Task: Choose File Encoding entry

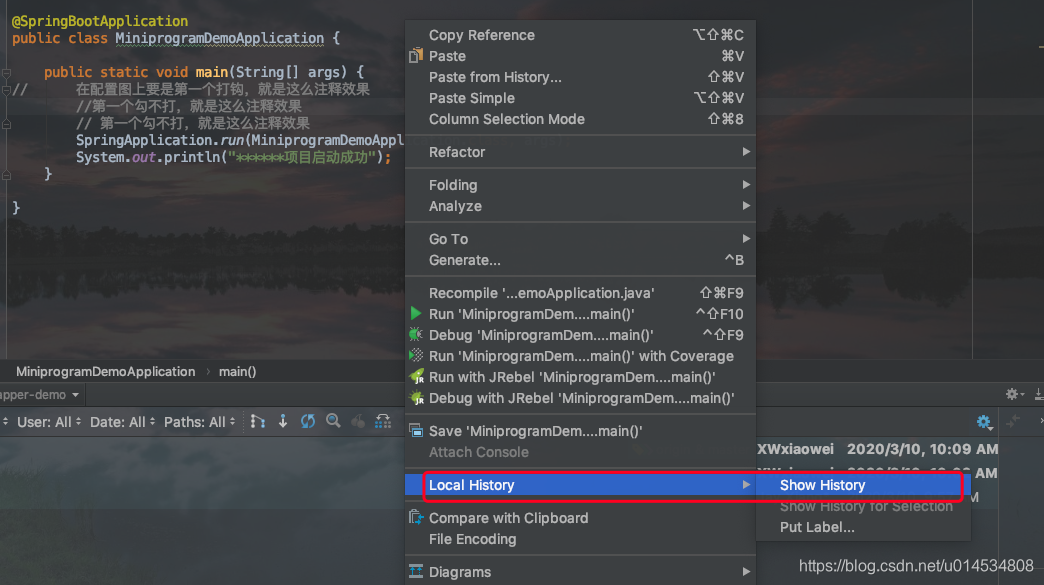Action: tap(580, 540)
